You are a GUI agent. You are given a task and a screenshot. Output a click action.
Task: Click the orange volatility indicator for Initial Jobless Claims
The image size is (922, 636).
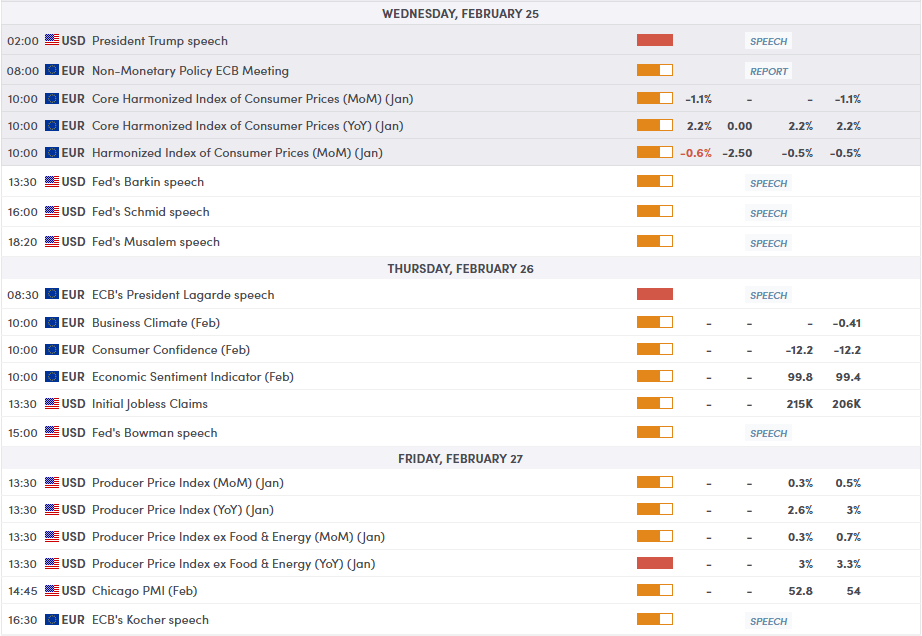click(655, 403)
